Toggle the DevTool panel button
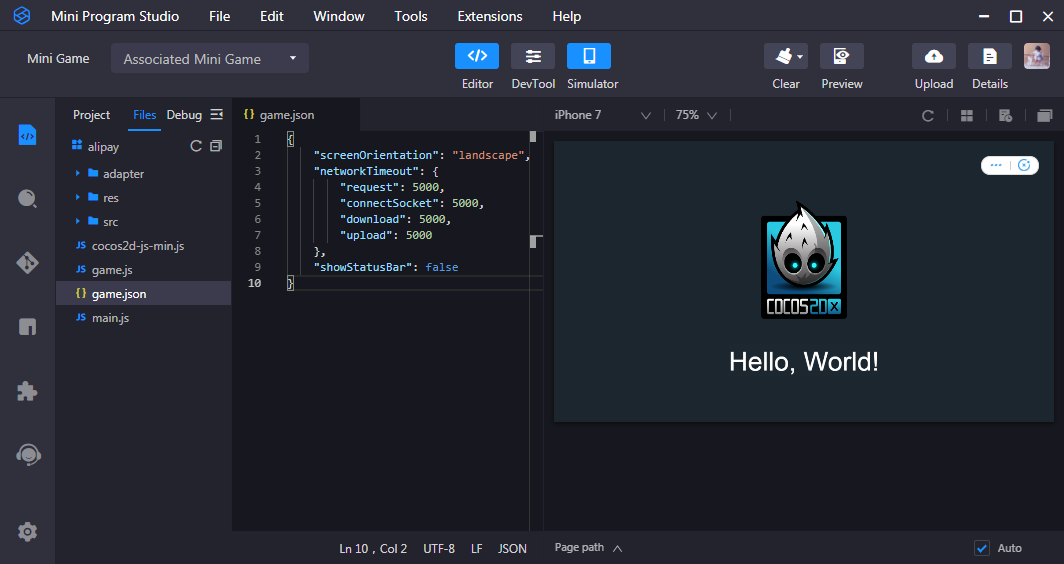Viewport: 1064px width, 564px height. pos(533,56)
